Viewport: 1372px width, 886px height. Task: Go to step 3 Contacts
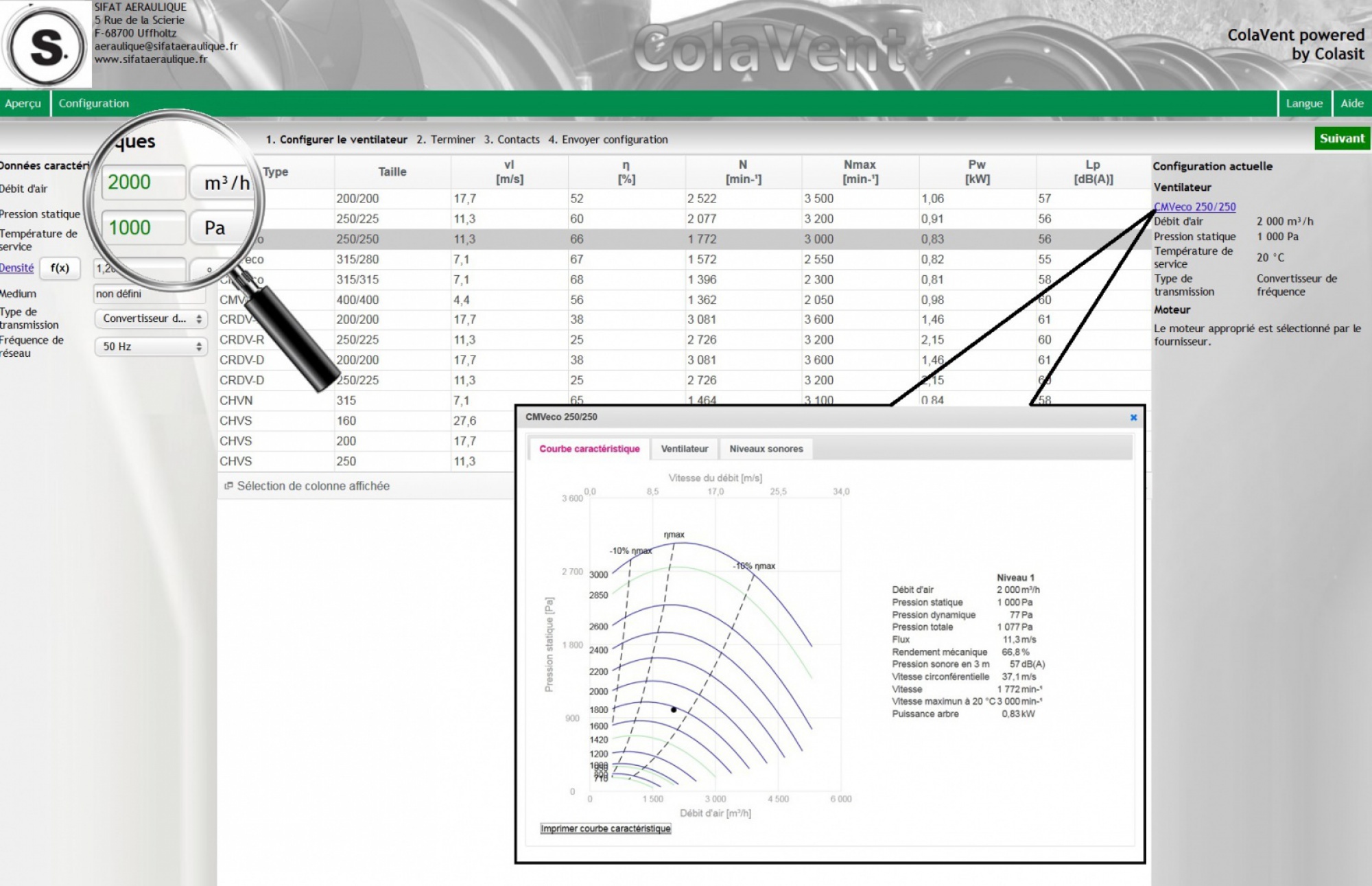coord(512,139)
